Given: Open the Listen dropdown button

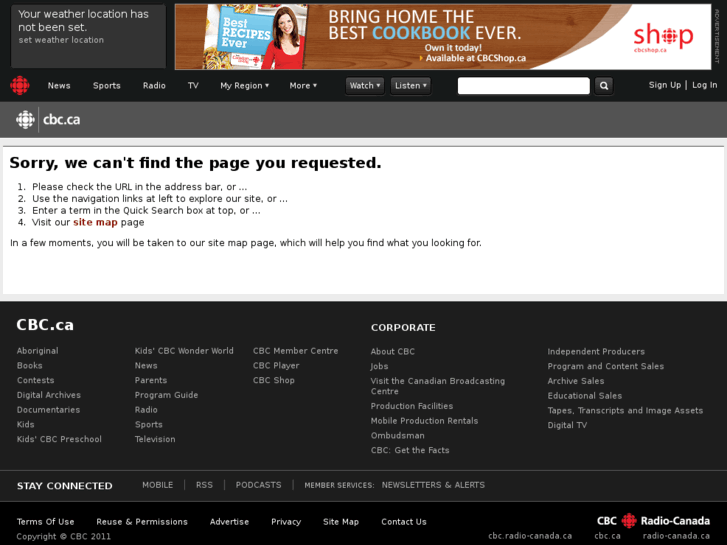Looking at the screenshot, I should (411, 86).
